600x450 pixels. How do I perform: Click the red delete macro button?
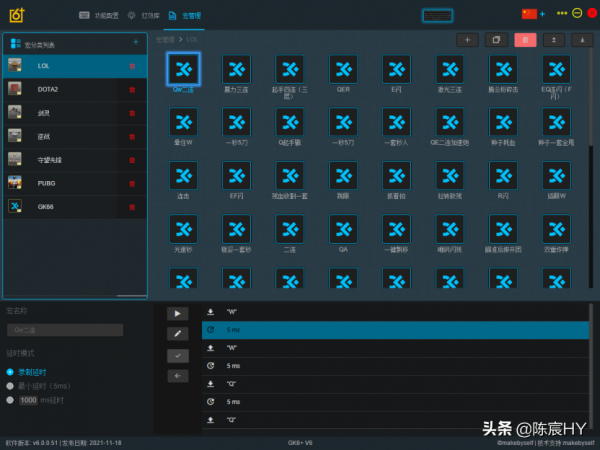[524, 40]
